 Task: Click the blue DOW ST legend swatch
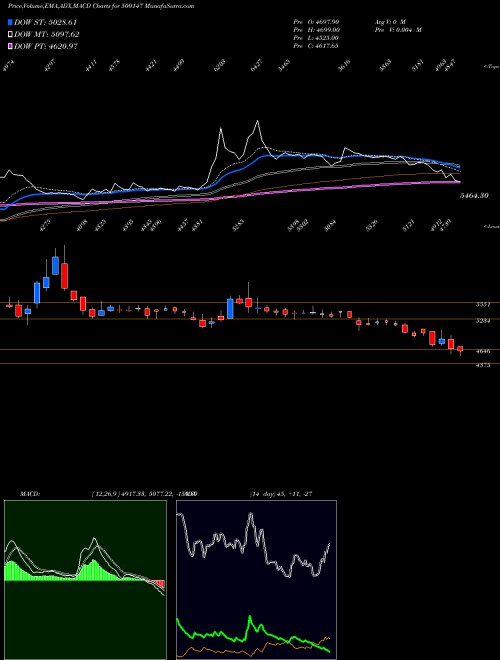click(x=10, y=22)
